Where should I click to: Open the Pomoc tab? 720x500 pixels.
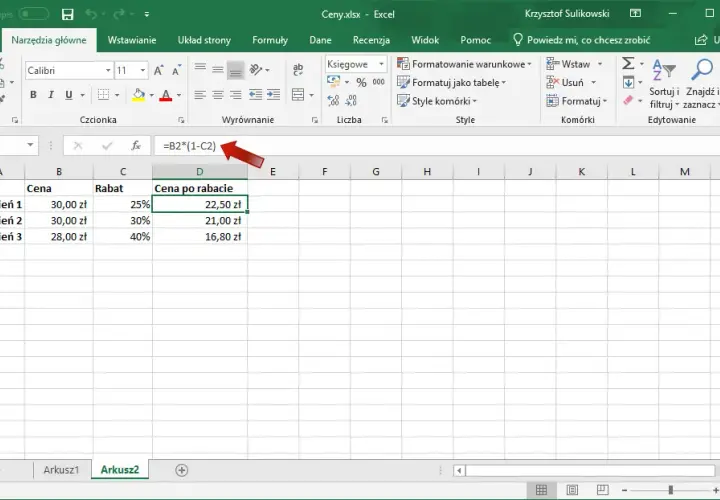(475, 40)
